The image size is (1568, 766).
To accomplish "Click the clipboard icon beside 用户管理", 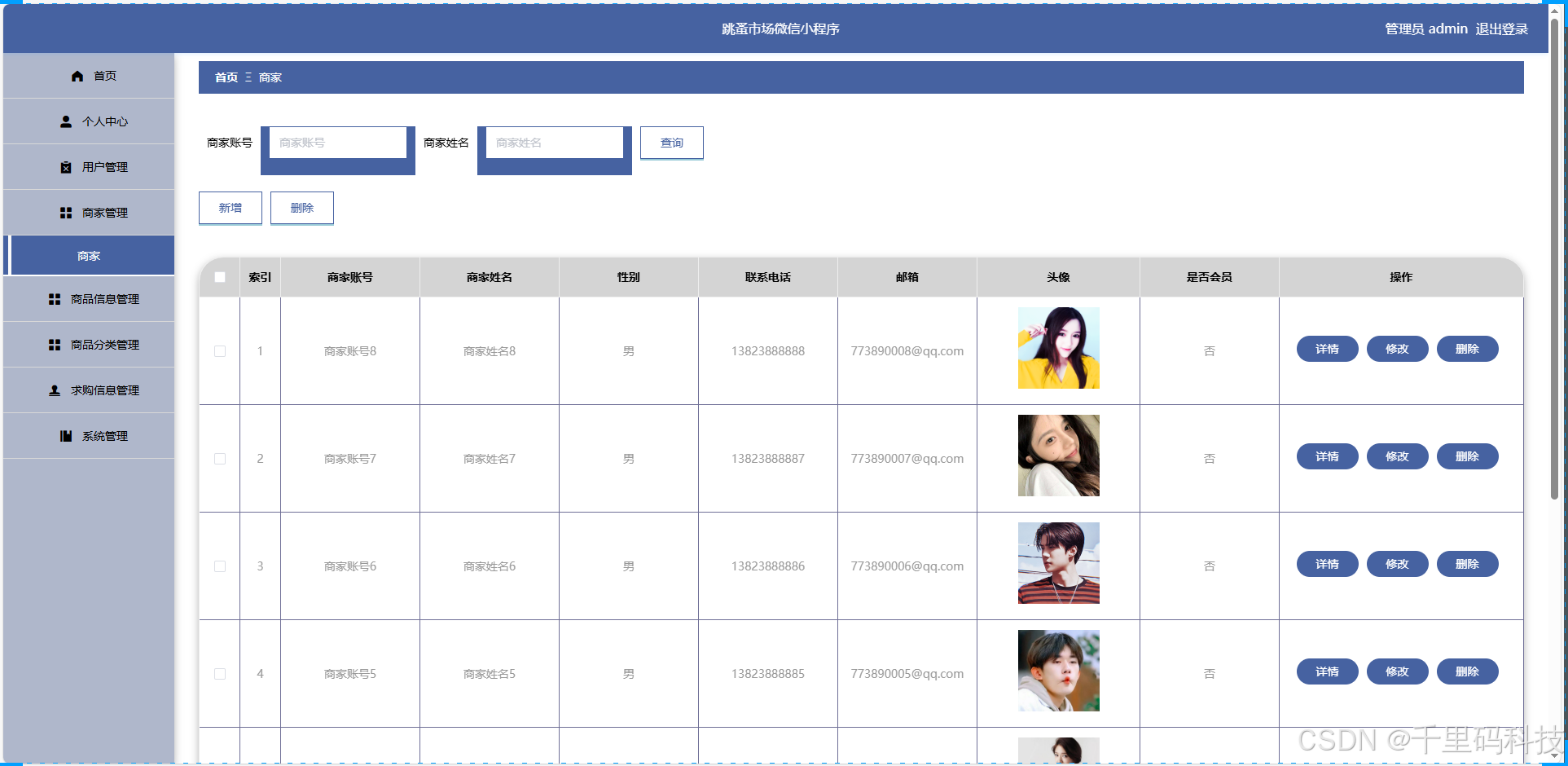I will tap(66, 167).
